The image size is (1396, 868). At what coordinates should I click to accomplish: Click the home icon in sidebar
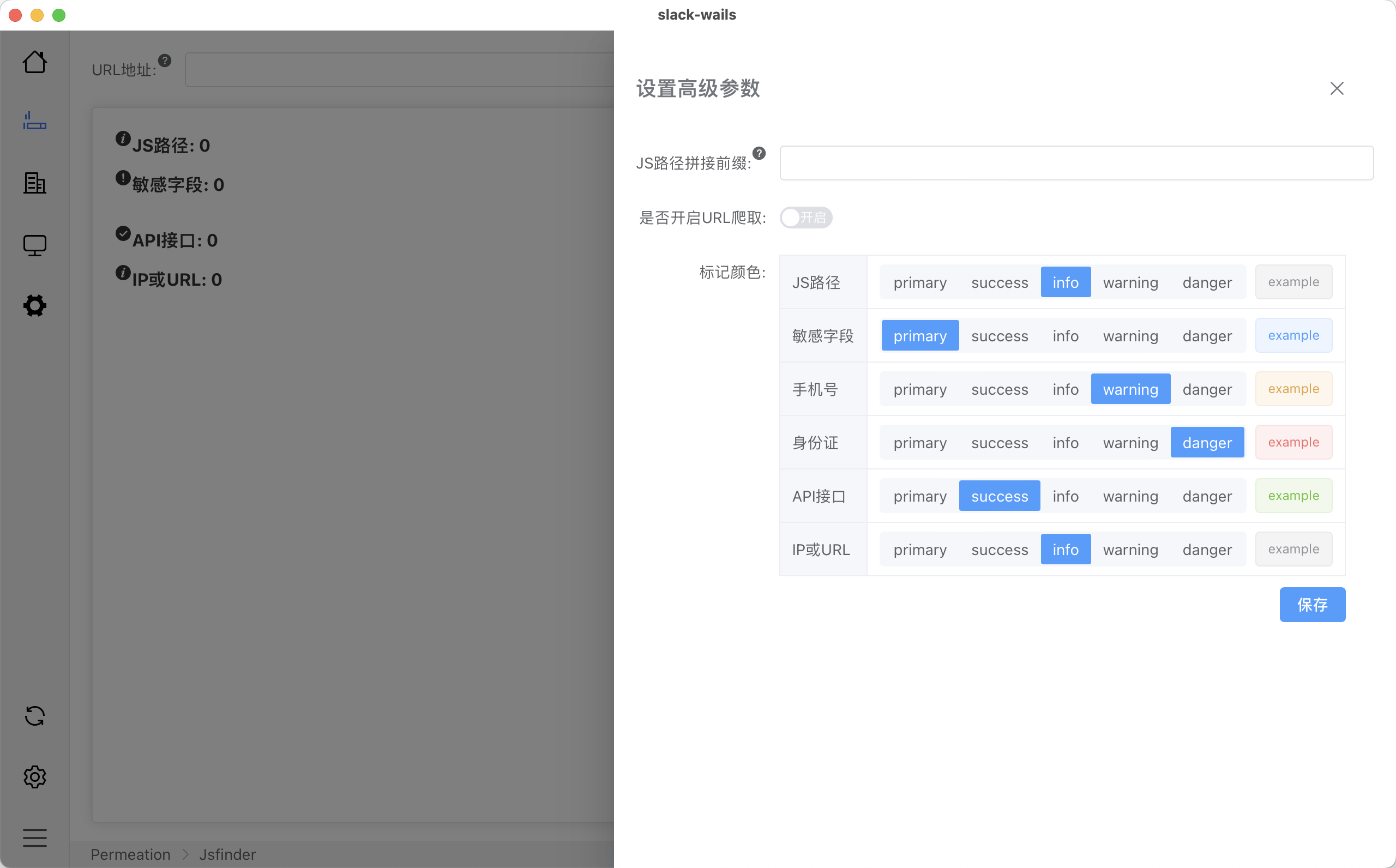coord(34,62)
